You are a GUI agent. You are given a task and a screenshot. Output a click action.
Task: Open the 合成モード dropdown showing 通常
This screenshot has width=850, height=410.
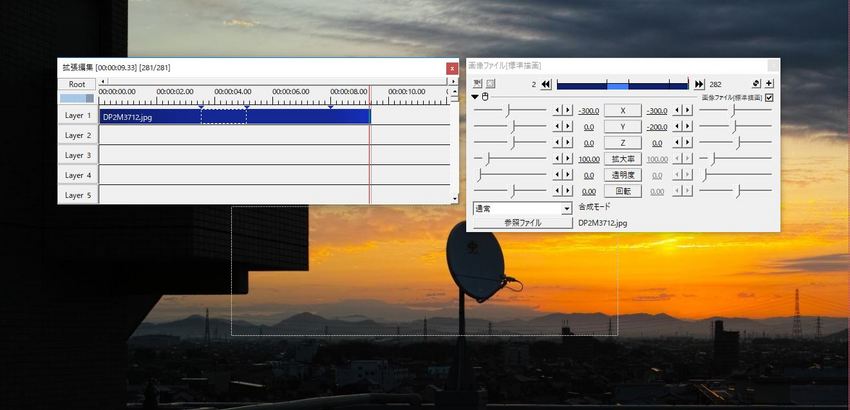click(x=523, y=208)
